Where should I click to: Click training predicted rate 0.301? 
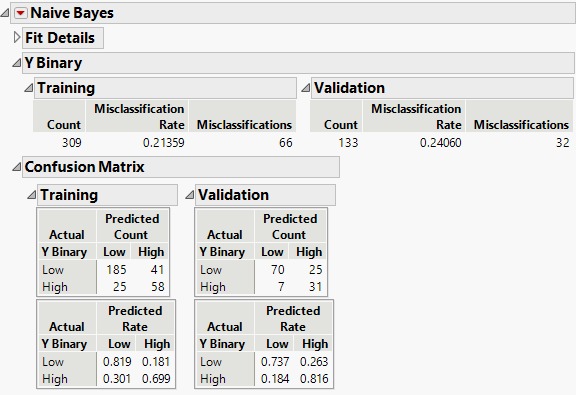(117, 379)
